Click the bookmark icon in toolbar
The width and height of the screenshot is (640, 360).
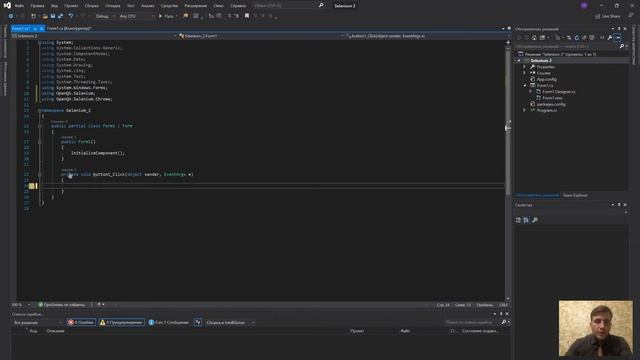pos(247,16)
